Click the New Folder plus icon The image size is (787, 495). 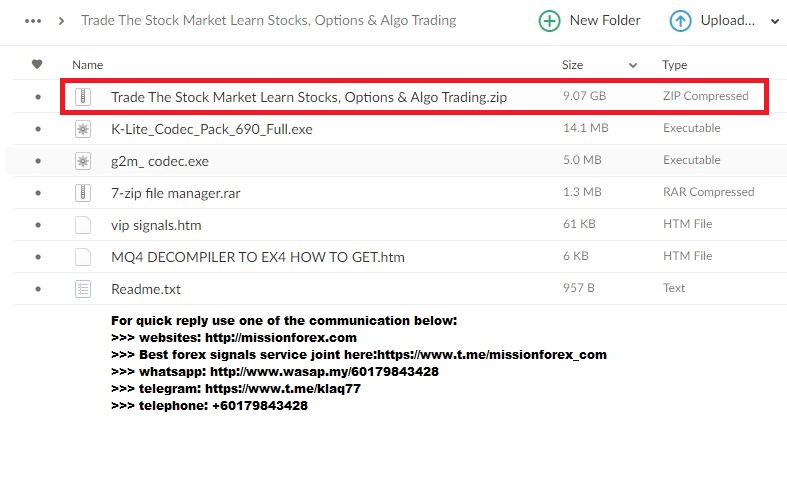(x=549, y=21)
